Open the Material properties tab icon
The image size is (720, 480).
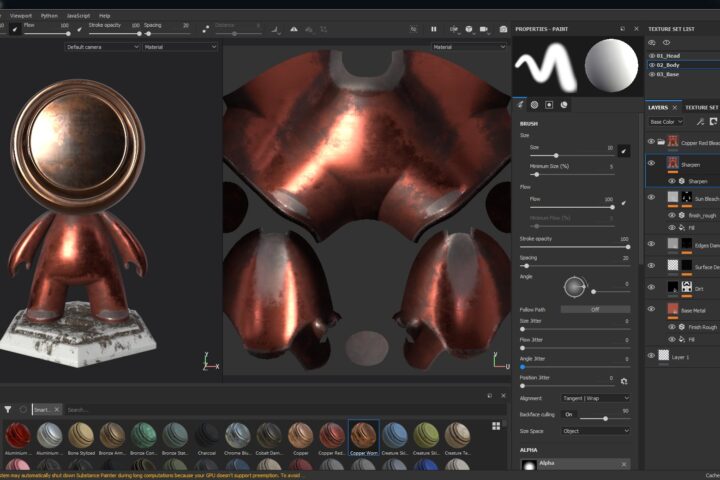(x=564, y=105)
